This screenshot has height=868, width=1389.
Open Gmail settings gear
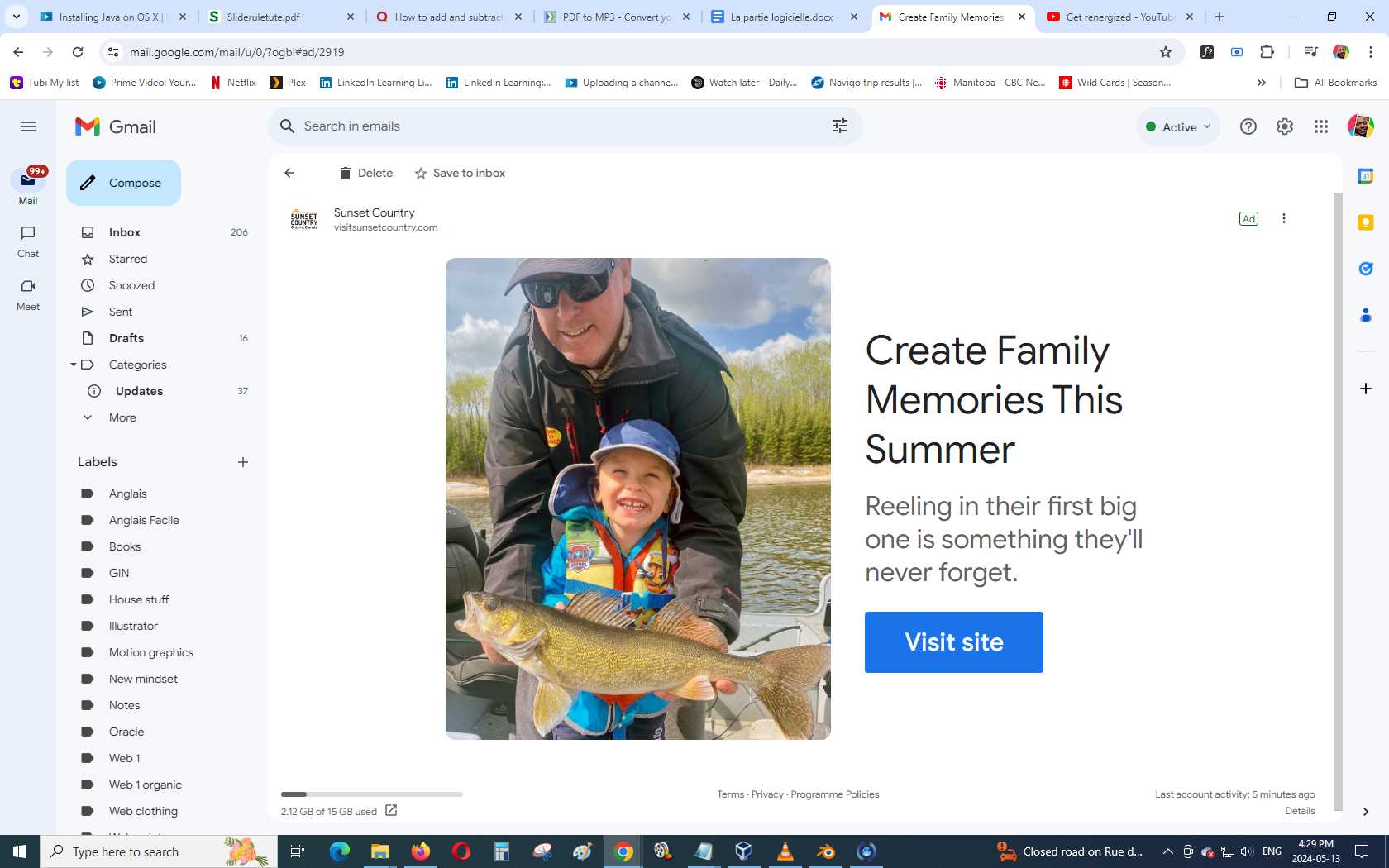click(x=1284, y=126)
